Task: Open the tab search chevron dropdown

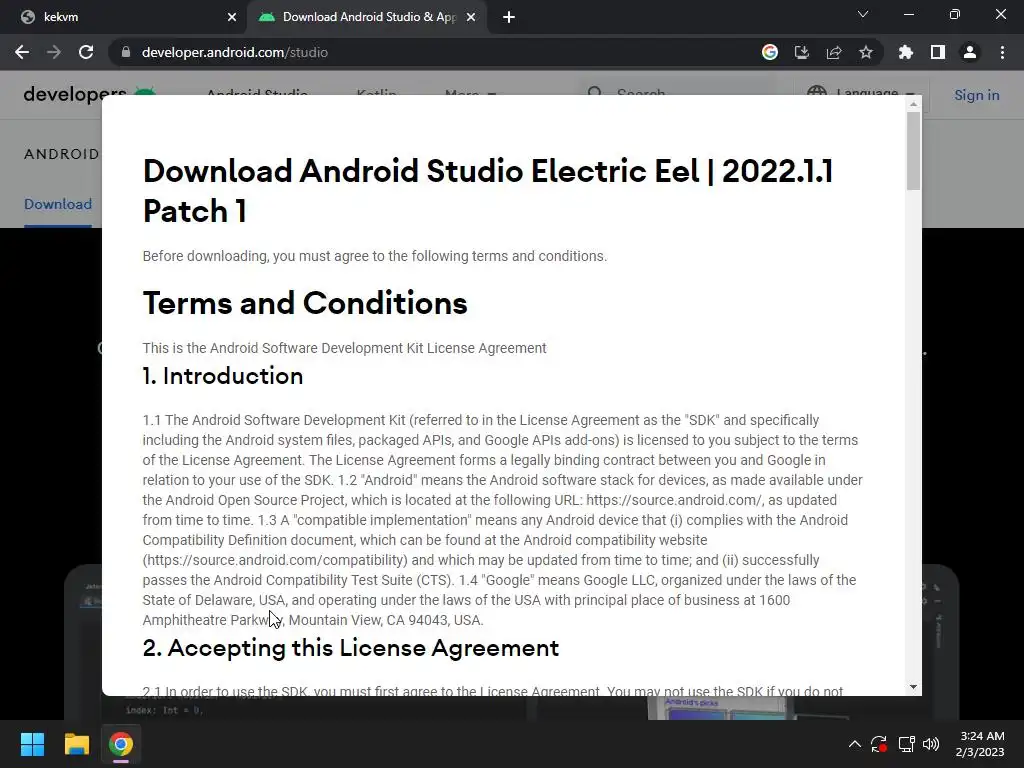Action: tap(863, 14)
